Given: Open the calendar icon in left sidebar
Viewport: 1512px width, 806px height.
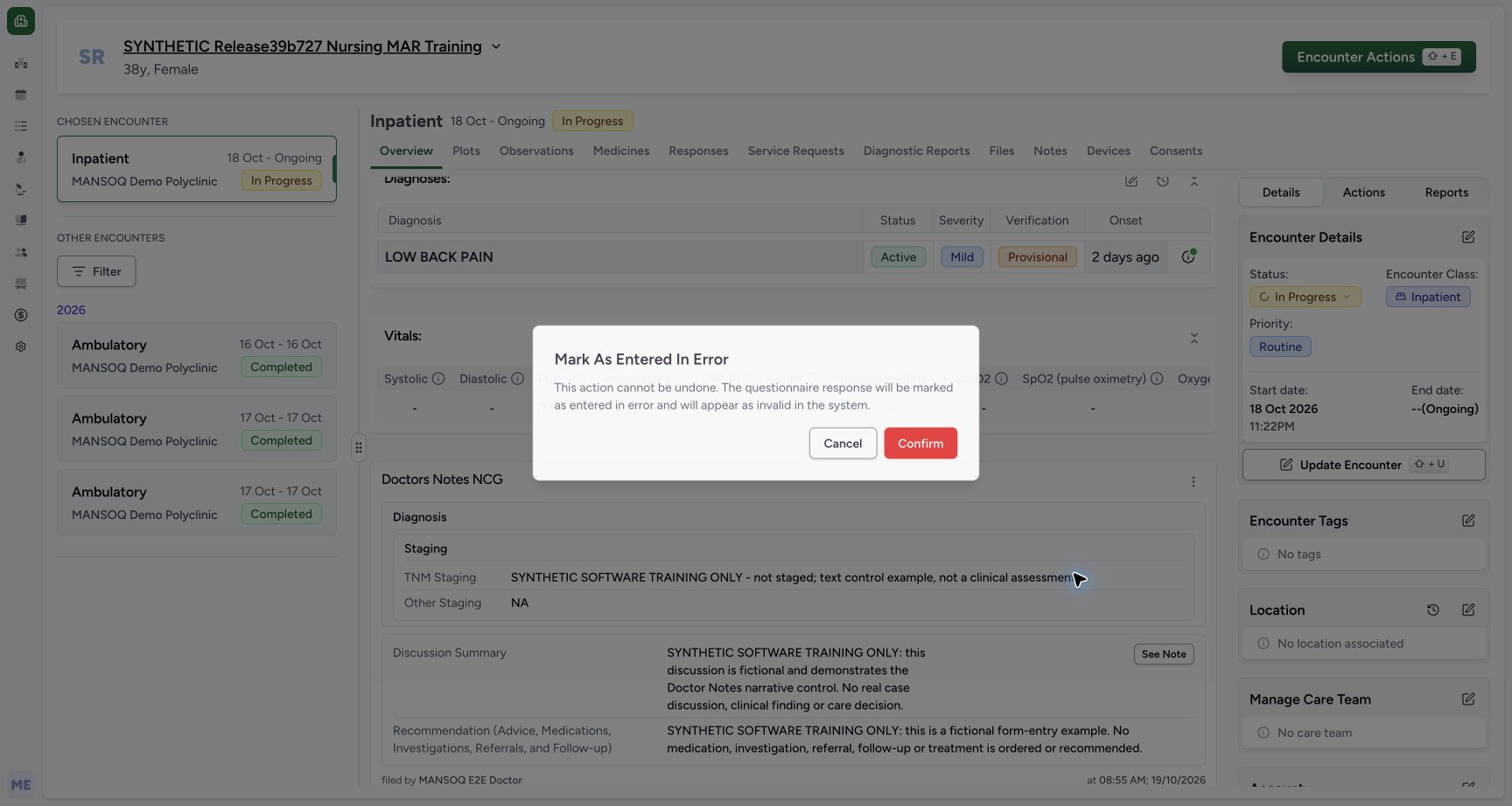Looking at the screenshot, I should pyautogui.click(x=21, y=95).
